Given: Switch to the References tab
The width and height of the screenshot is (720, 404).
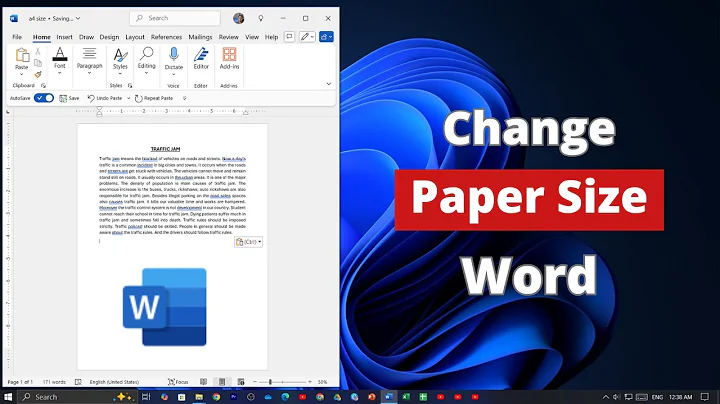Looking at the screenshot, I should point(166,37).
